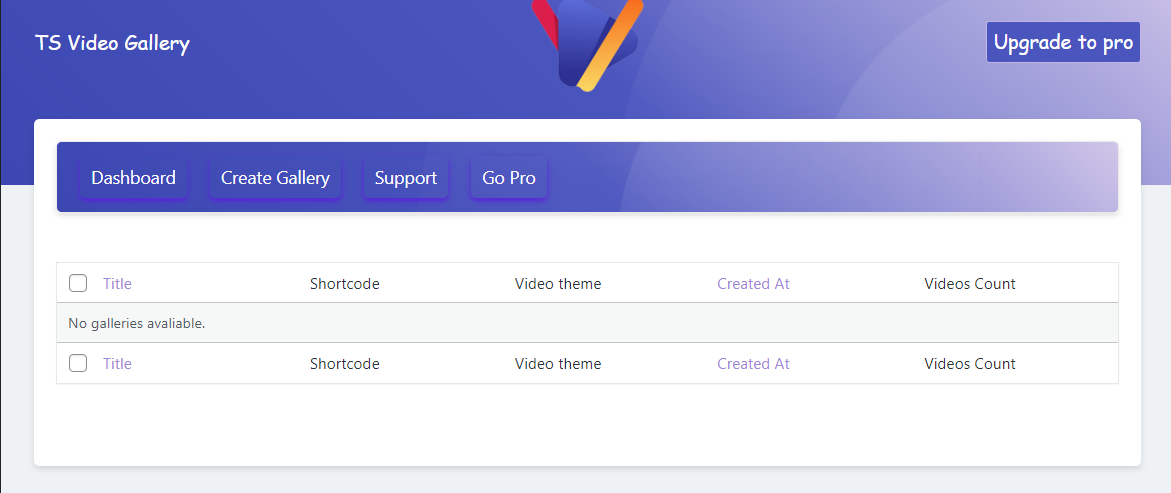Screen dimensions: 1171x493
Task: Click the "No galleries avaliable" empty row
Action: pyautogui.click(x=137, y=323)
